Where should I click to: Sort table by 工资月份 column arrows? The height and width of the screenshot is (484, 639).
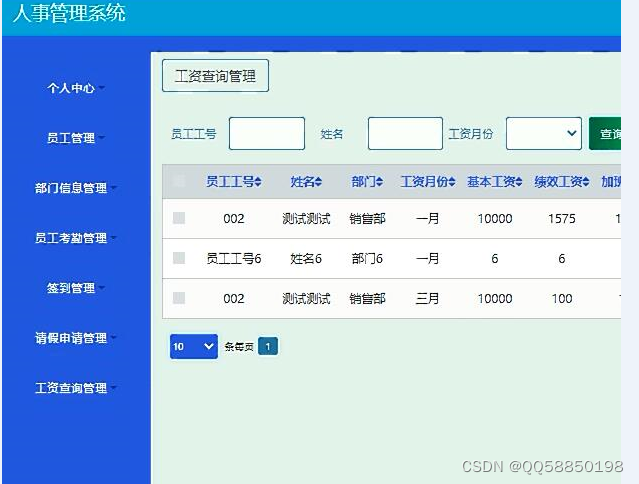452,182
